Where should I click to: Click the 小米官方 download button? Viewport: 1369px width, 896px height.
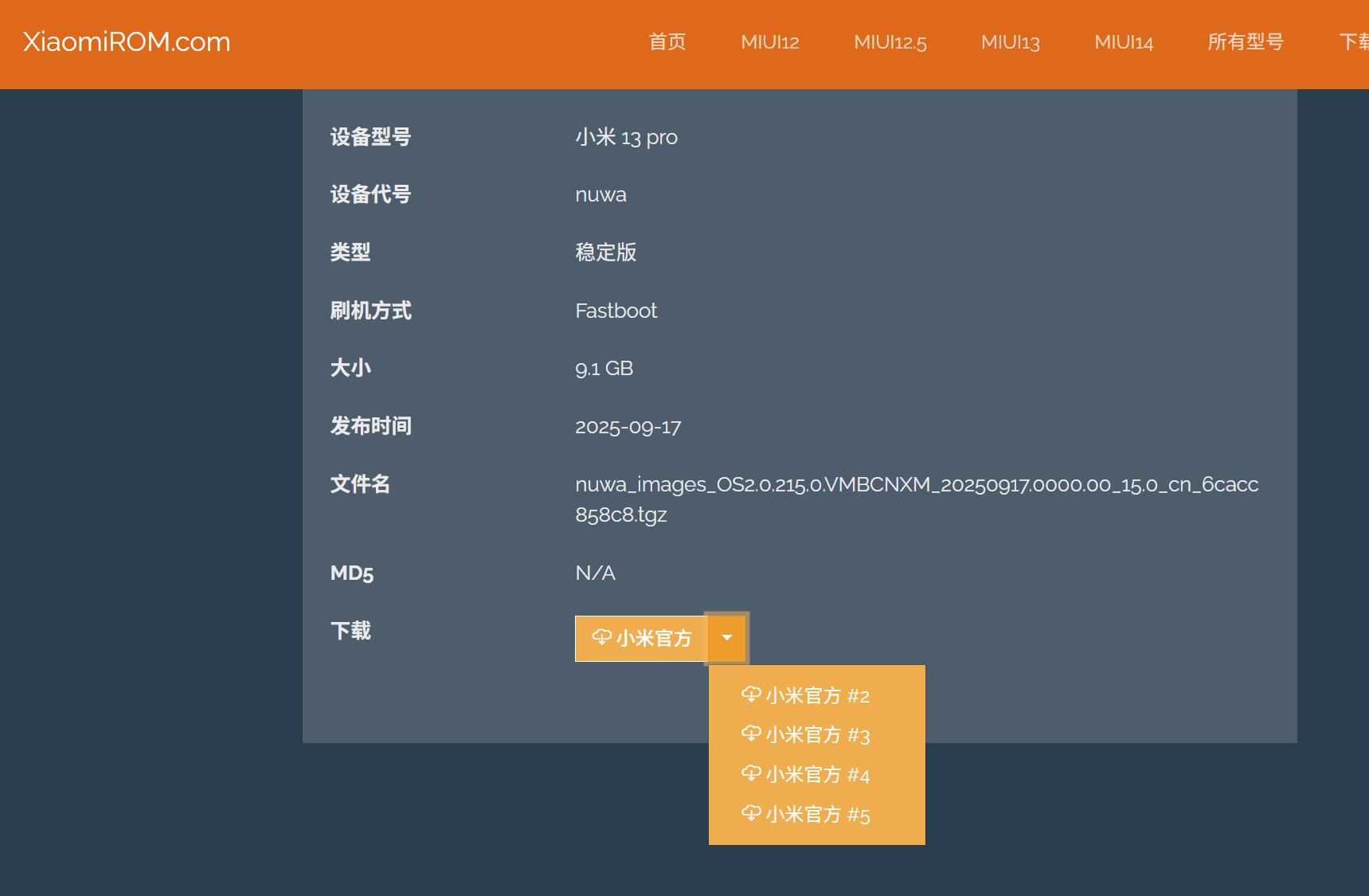tap(640, 638)
